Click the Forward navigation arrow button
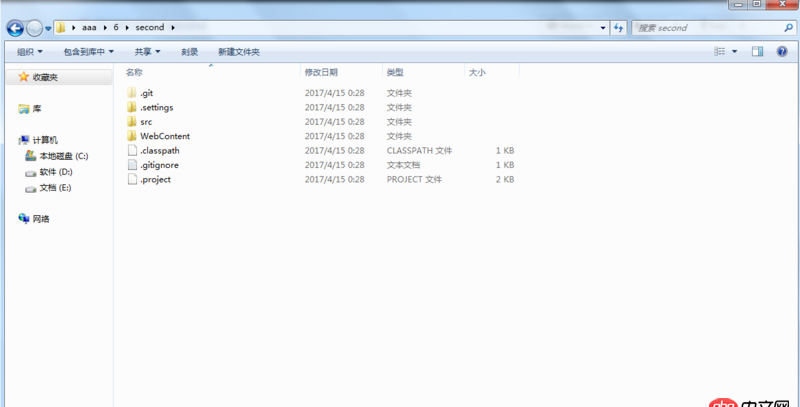The height and width of the screenshot is (407, 800). pyautogui.click(x=34, y=28)
